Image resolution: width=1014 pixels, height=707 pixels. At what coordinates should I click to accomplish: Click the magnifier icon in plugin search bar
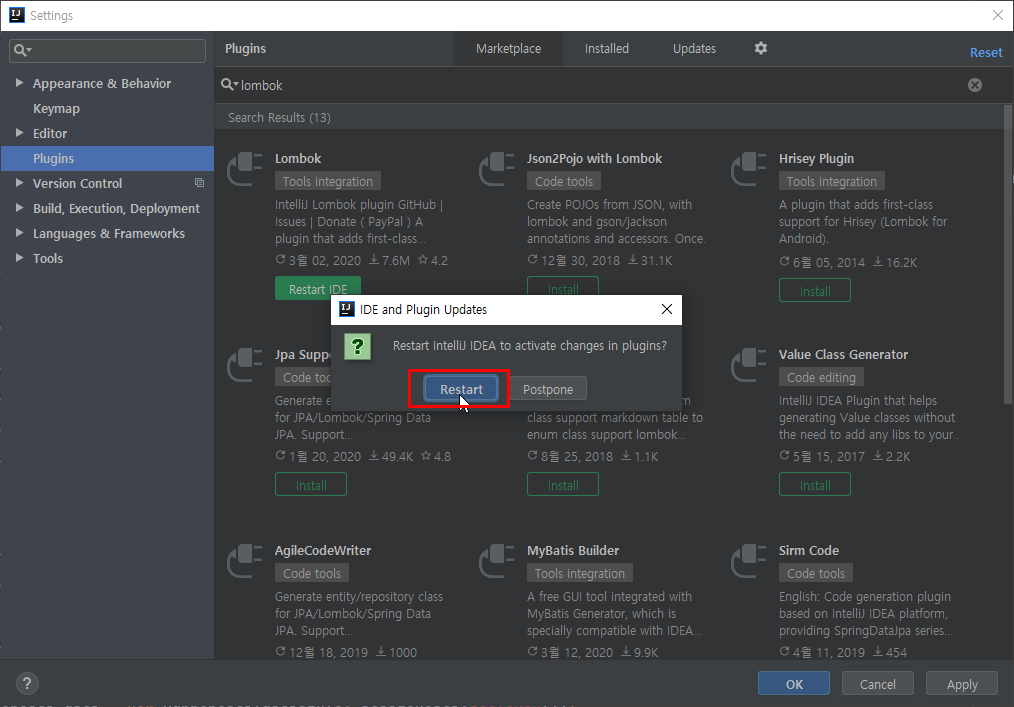tap(230, 85)
